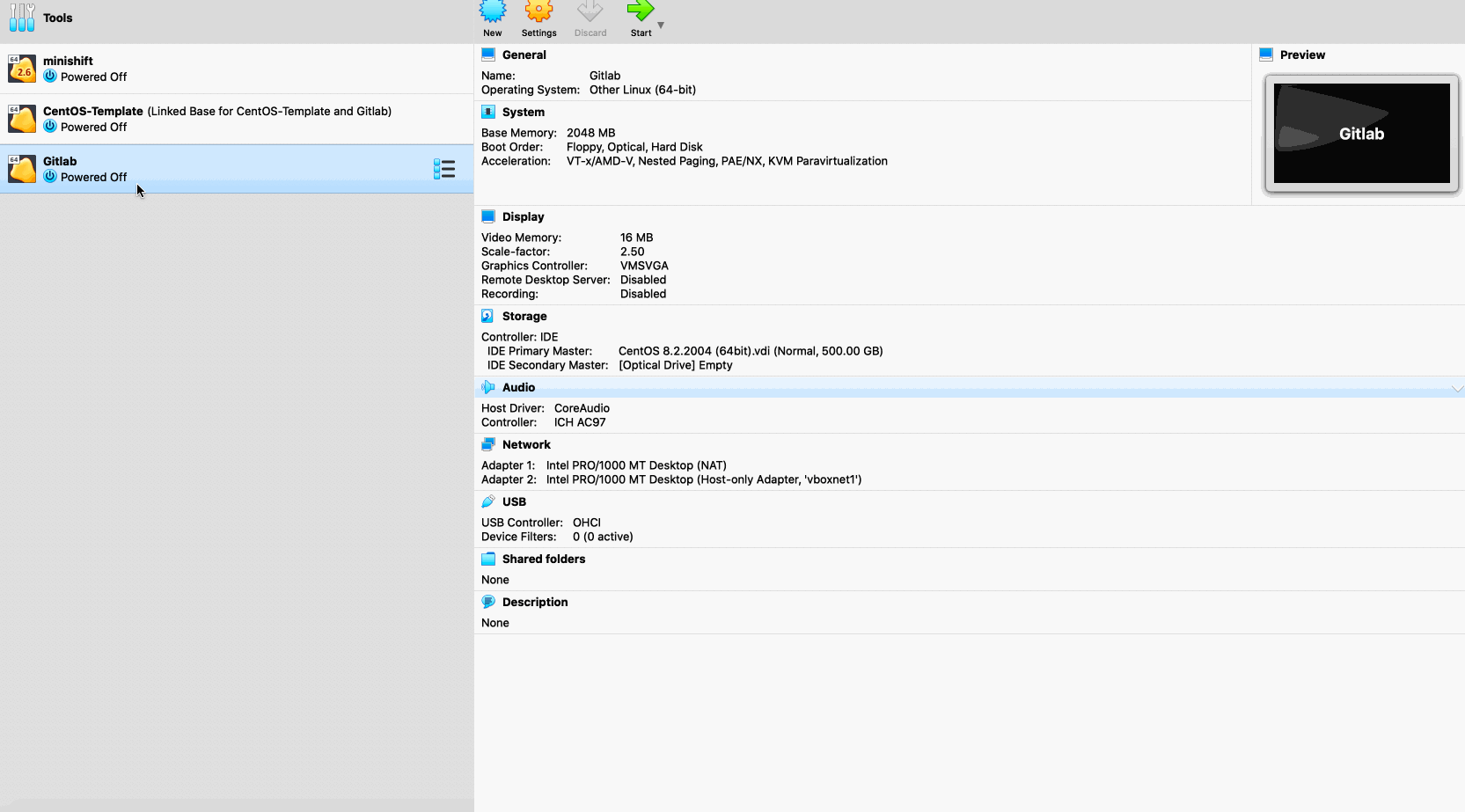Click the Network section adapter icon
Screen dimensions: 1465x812
(489, 444)
